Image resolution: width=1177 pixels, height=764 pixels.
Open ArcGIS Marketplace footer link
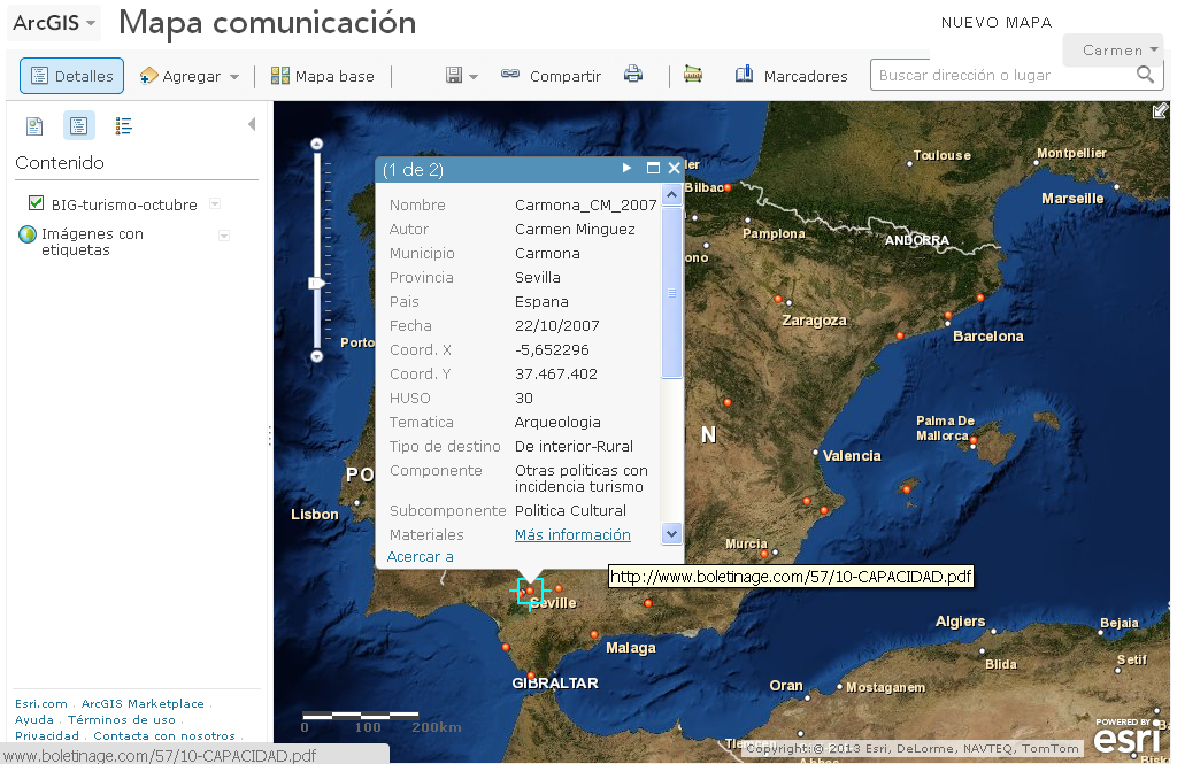coord(143,704)
